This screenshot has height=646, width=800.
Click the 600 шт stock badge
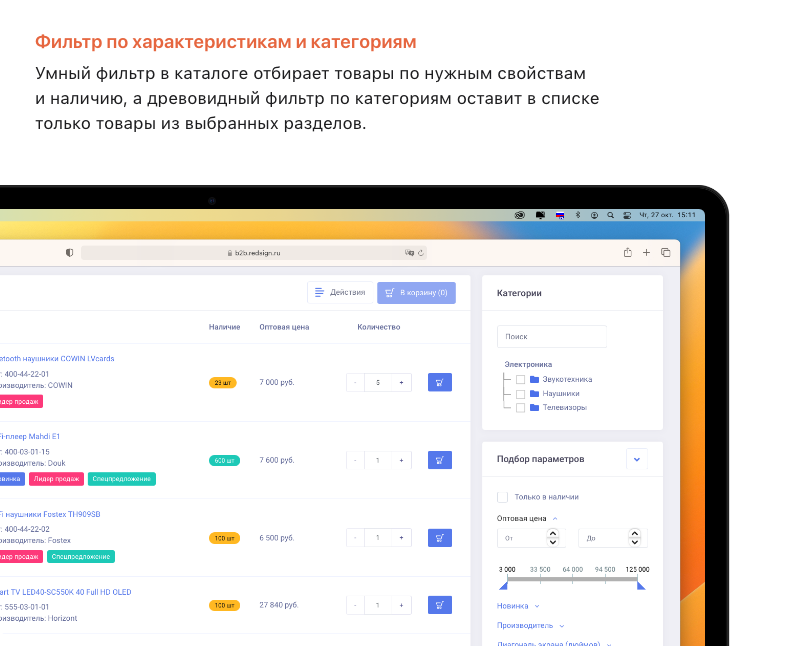coord(224,461)
